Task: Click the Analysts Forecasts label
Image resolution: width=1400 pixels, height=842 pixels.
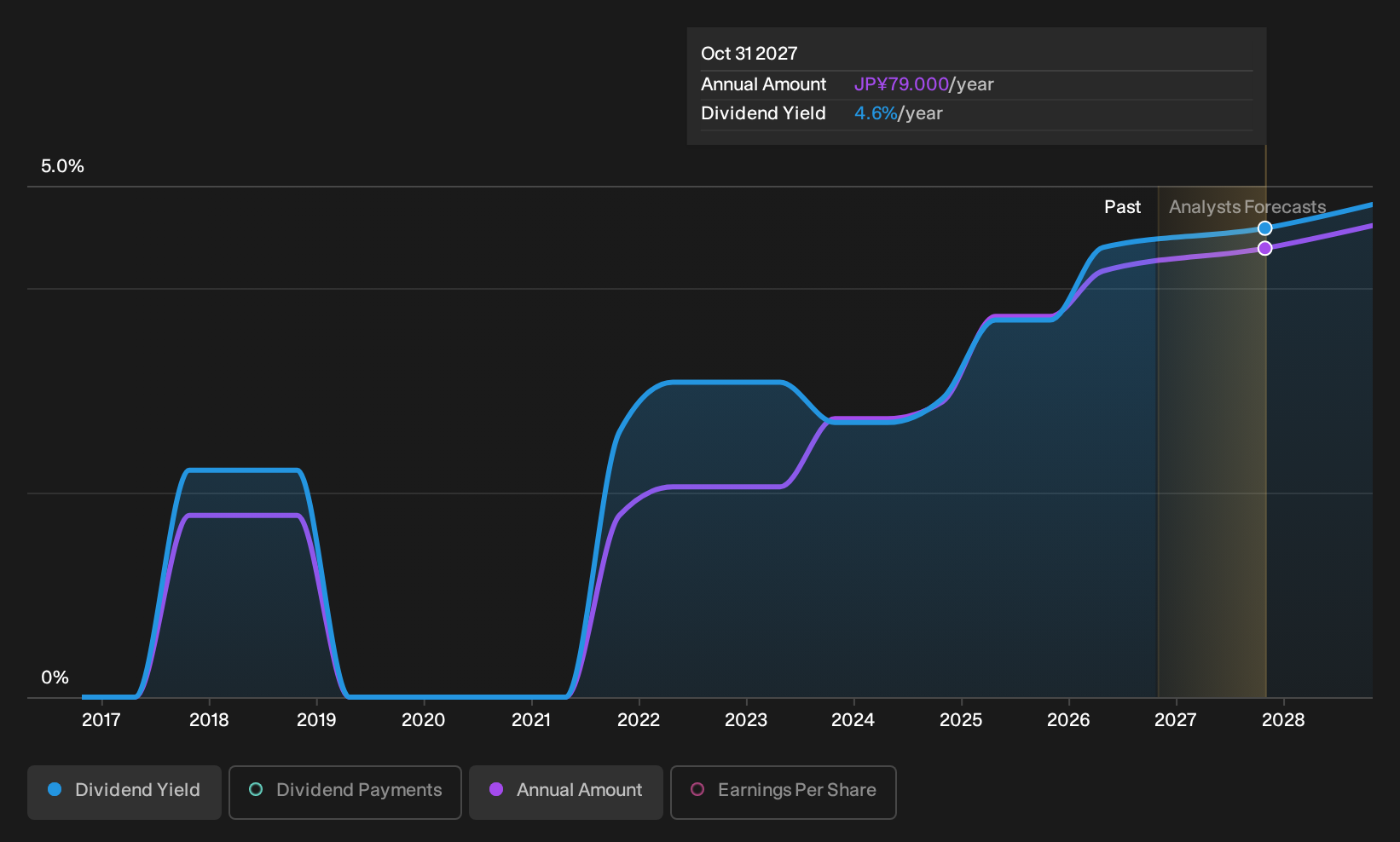Action: pyautogui.click(x=1247, y=207)
